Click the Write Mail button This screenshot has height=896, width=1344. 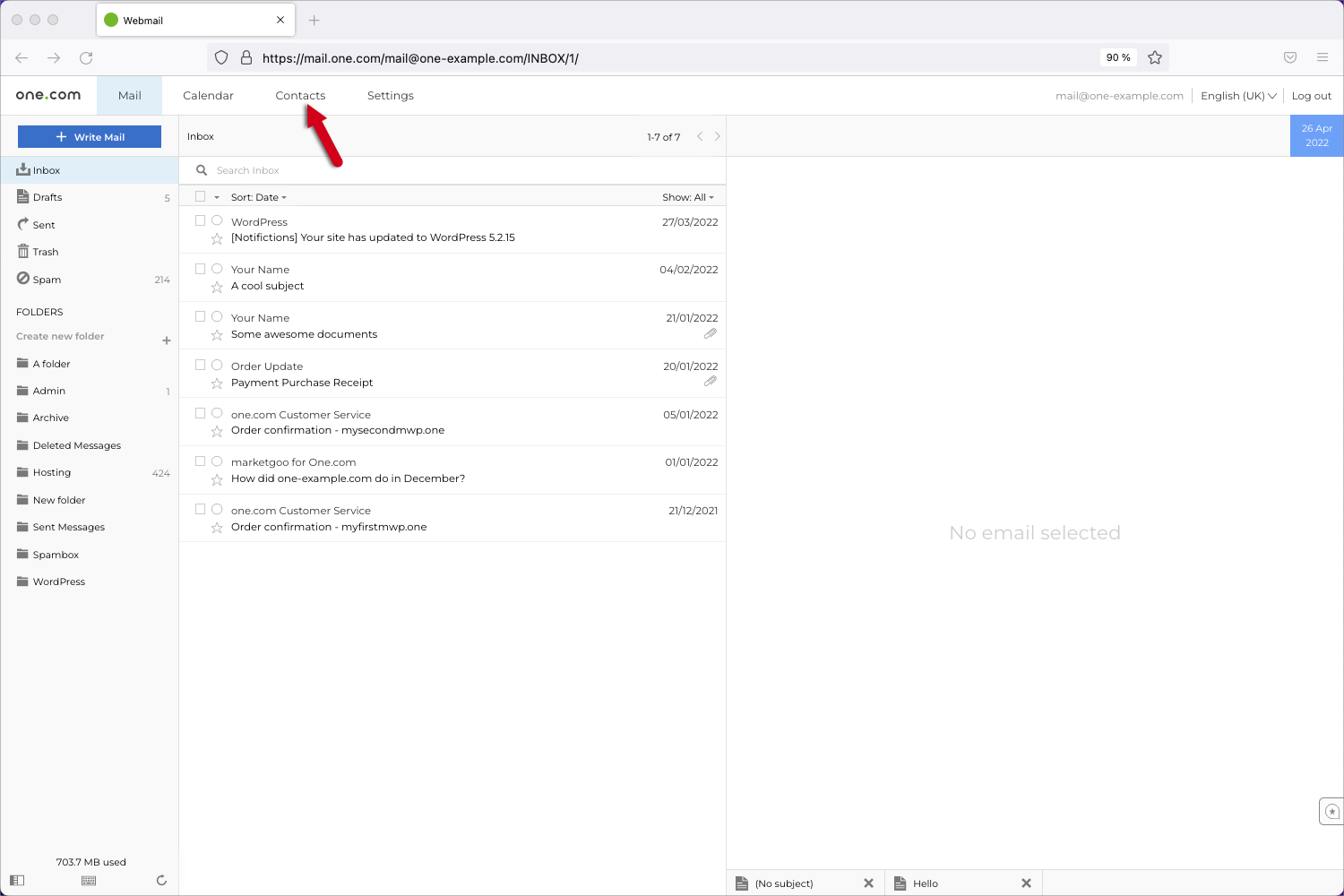(89, 136)
